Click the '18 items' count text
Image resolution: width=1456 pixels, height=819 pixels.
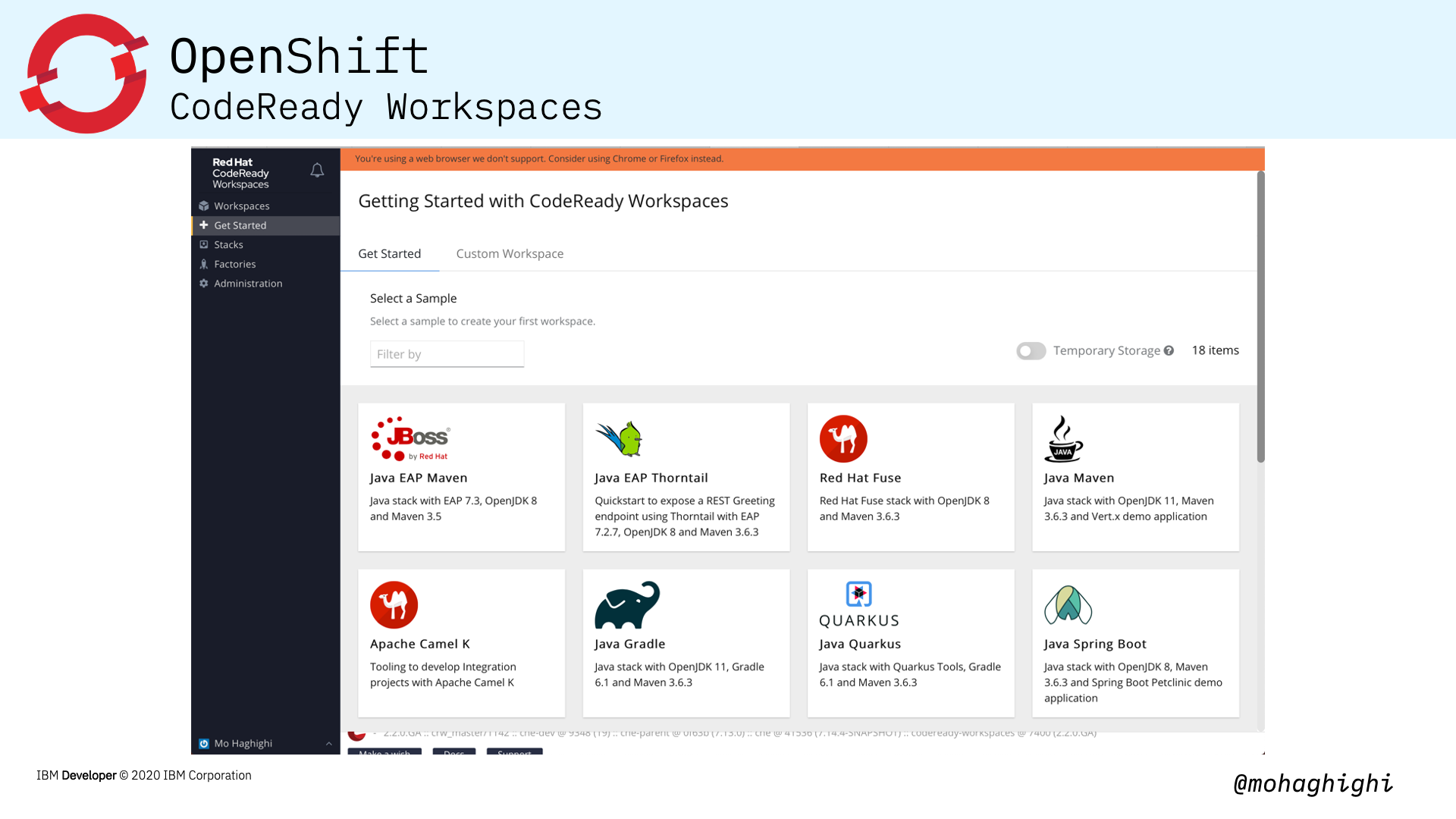(x=1215, y=350)
